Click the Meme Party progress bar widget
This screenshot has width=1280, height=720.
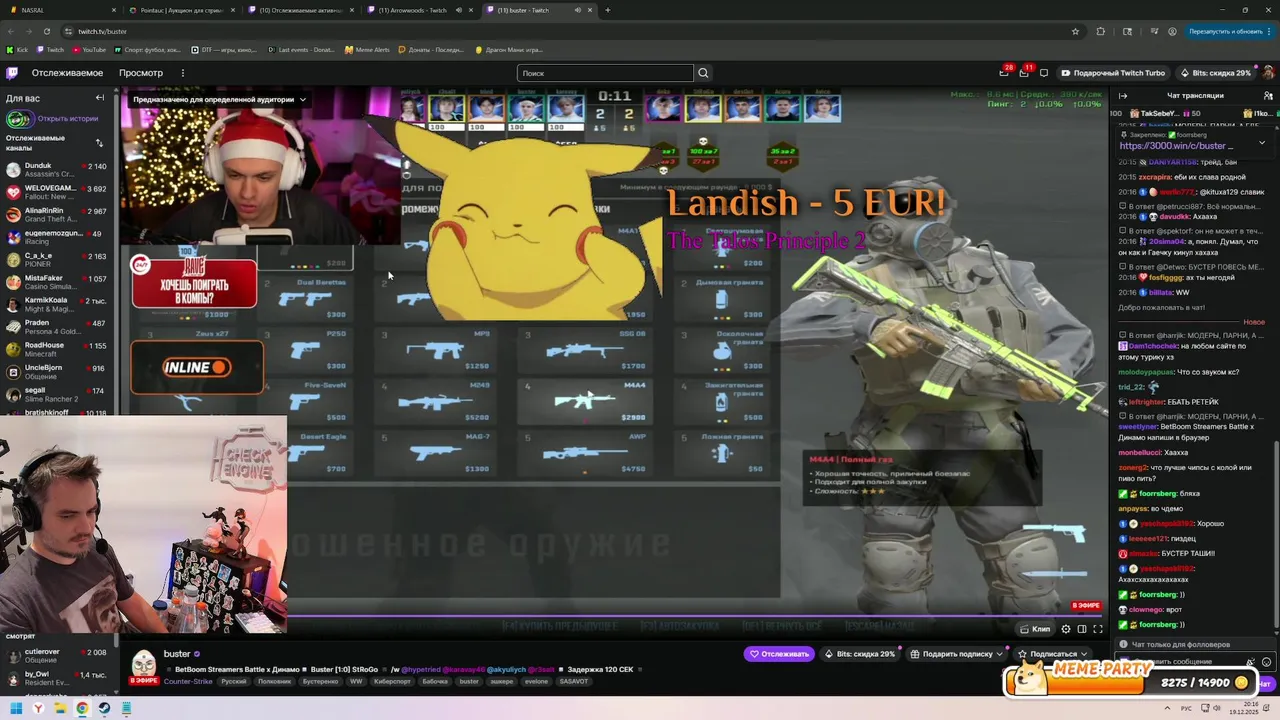coord(1130,679)
